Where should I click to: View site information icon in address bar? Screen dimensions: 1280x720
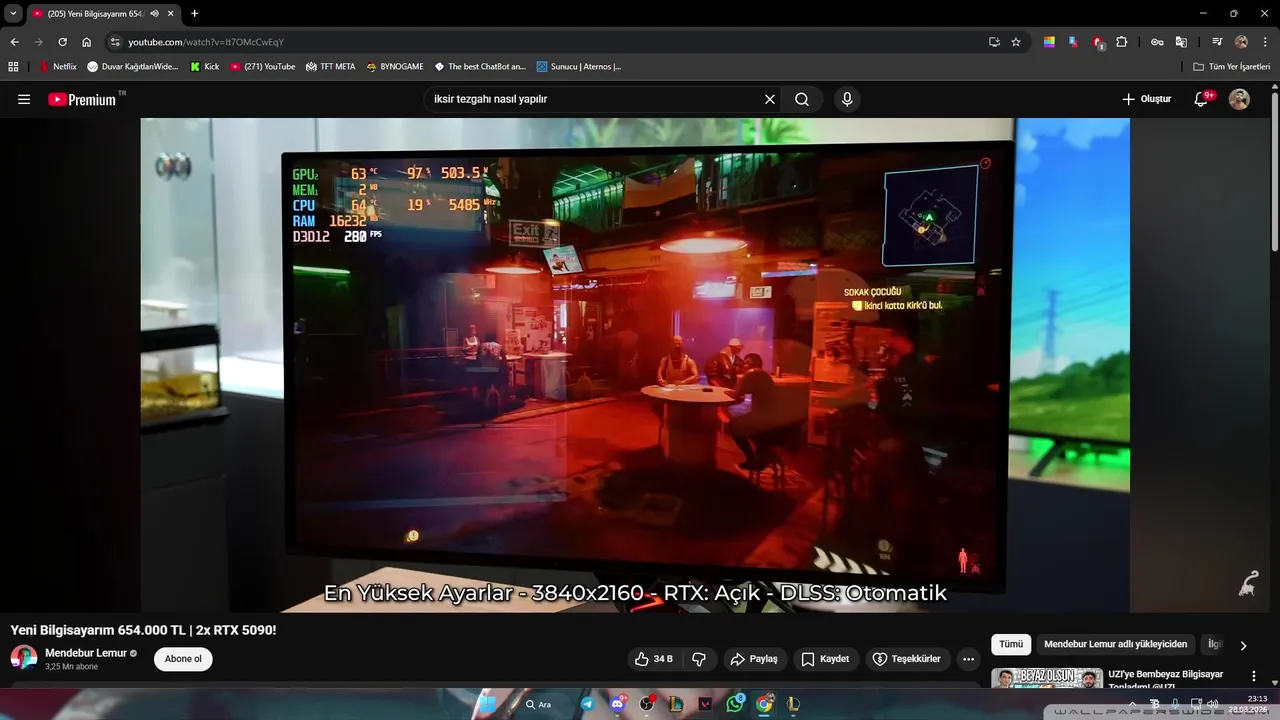click(x=115, y=42)
